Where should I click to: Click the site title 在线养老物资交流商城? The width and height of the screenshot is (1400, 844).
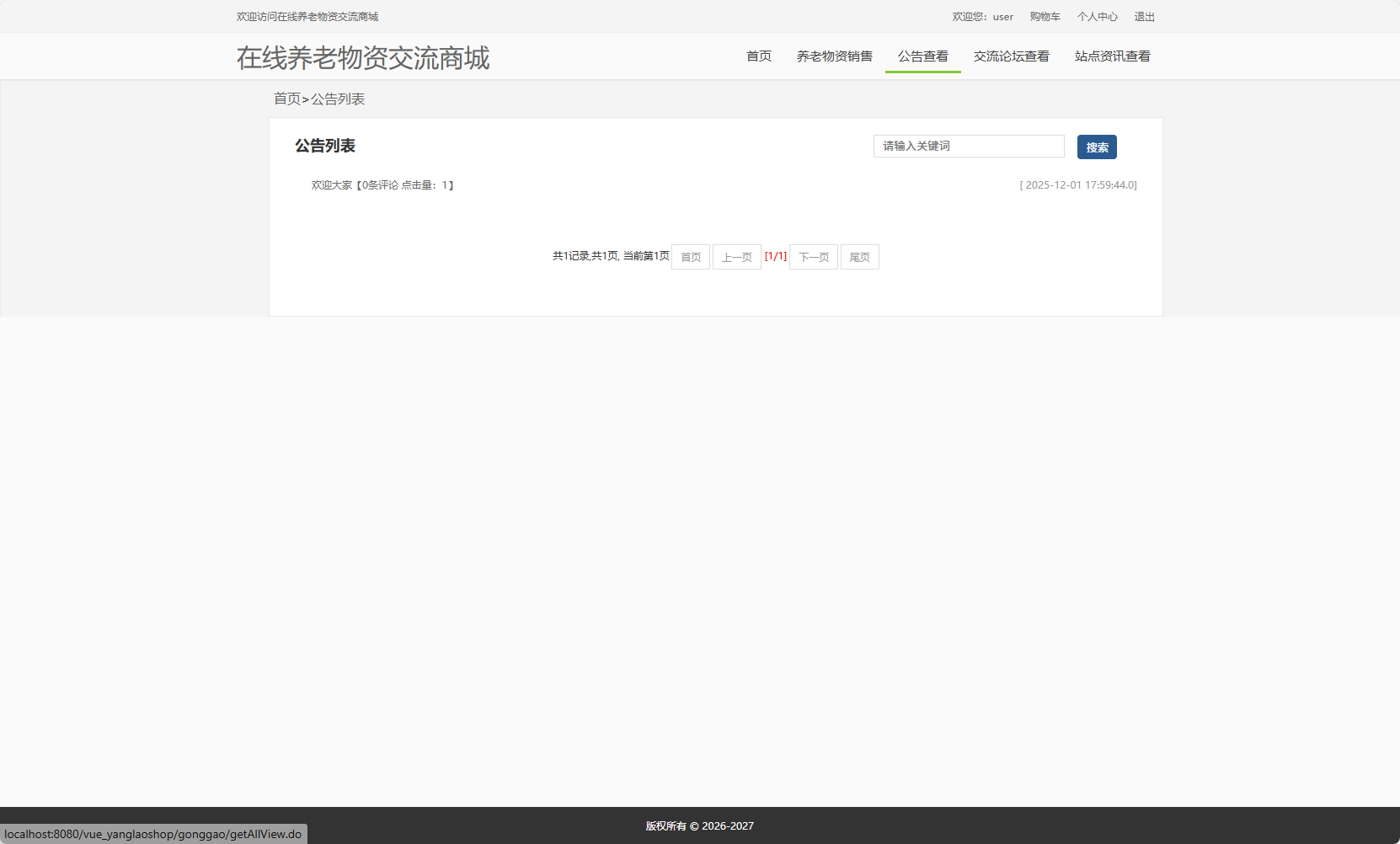tap(363, 57)
